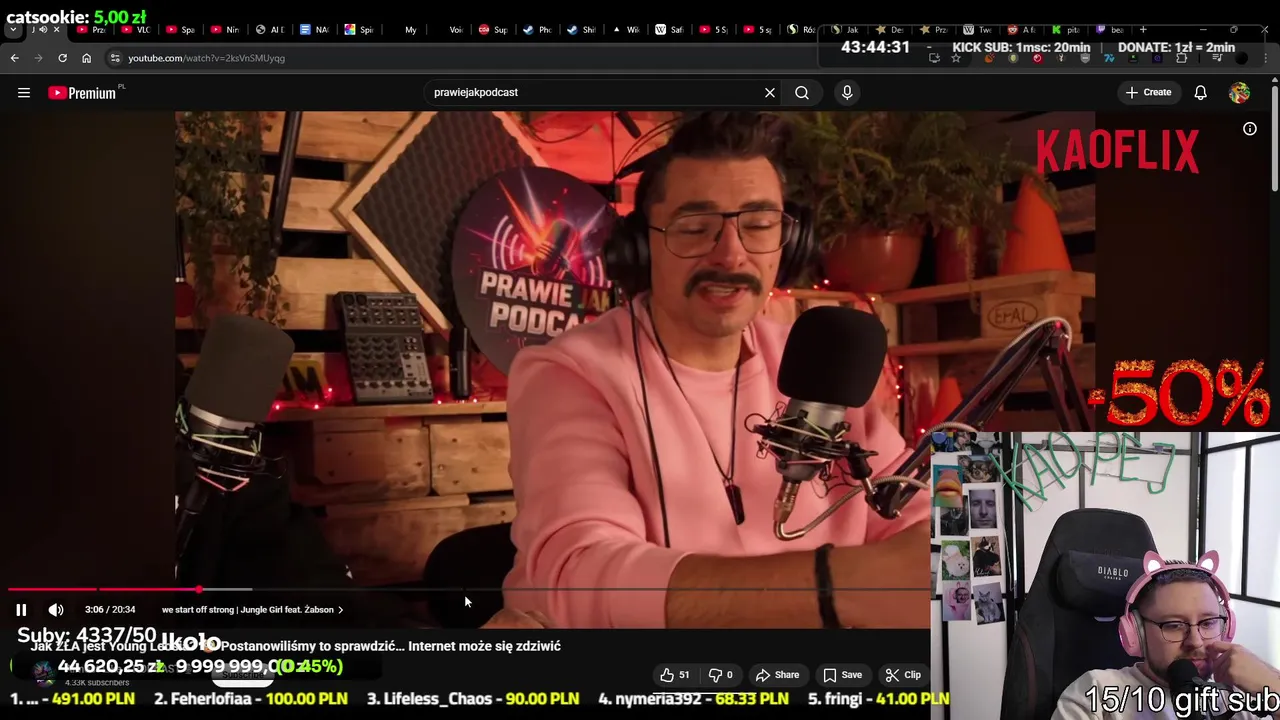Open YouTube notifications bell
The width and height of the screenshot is (1280, 720).
pos(1200,92)
